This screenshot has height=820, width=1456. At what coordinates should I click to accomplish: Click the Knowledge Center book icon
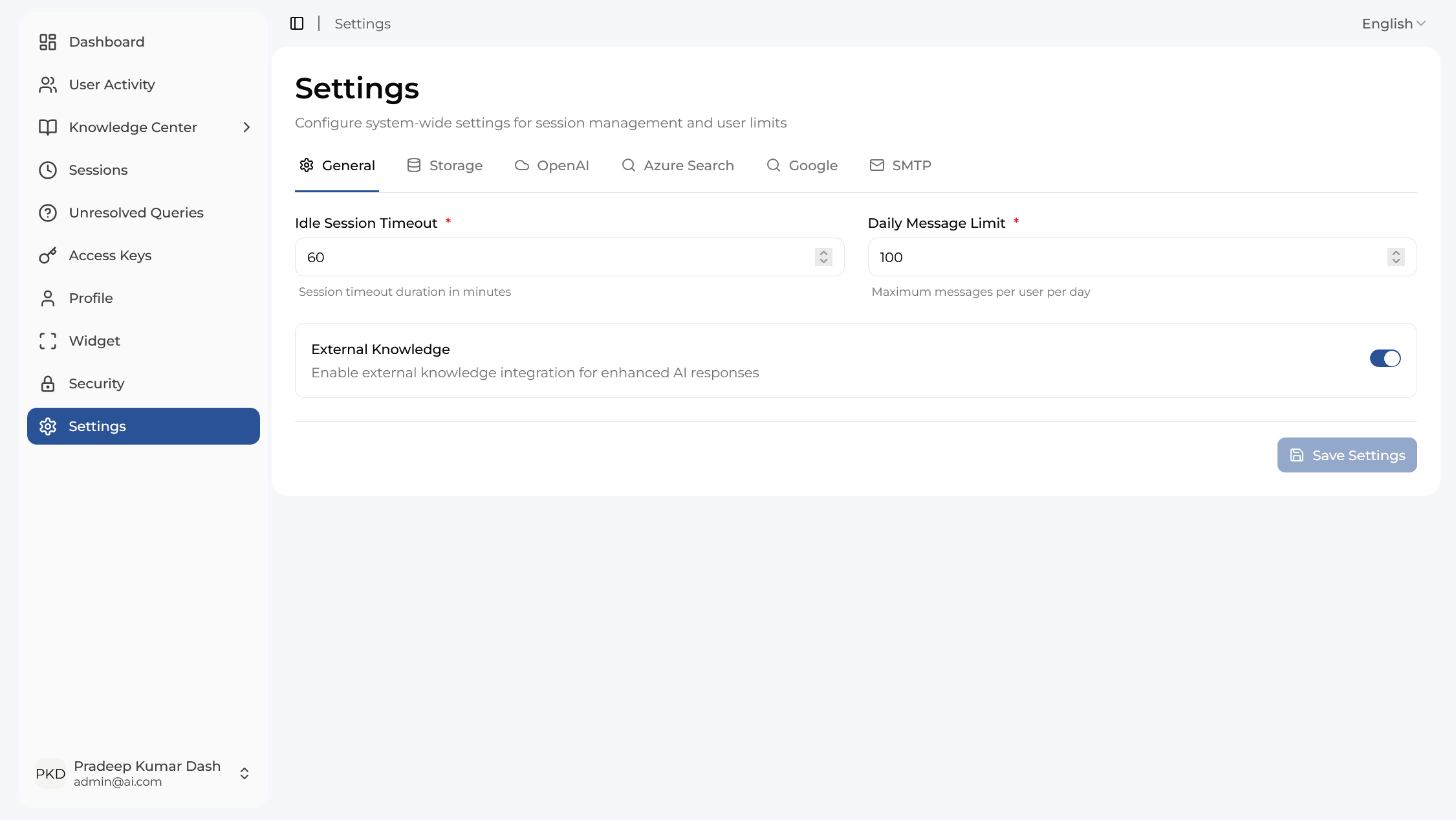click(48, 127)
